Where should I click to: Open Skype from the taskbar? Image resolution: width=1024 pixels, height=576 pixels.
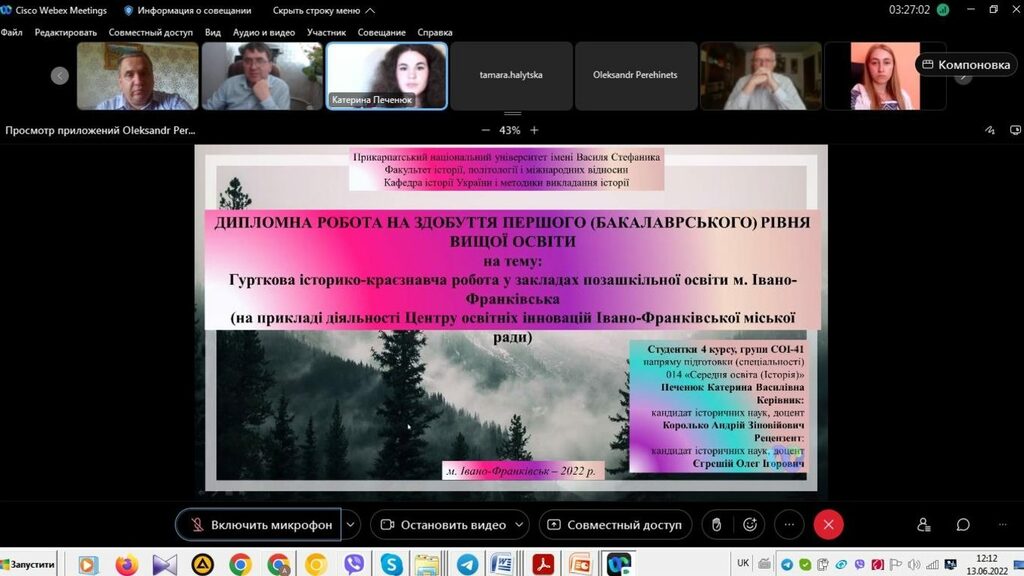click(x=391, y=564)
